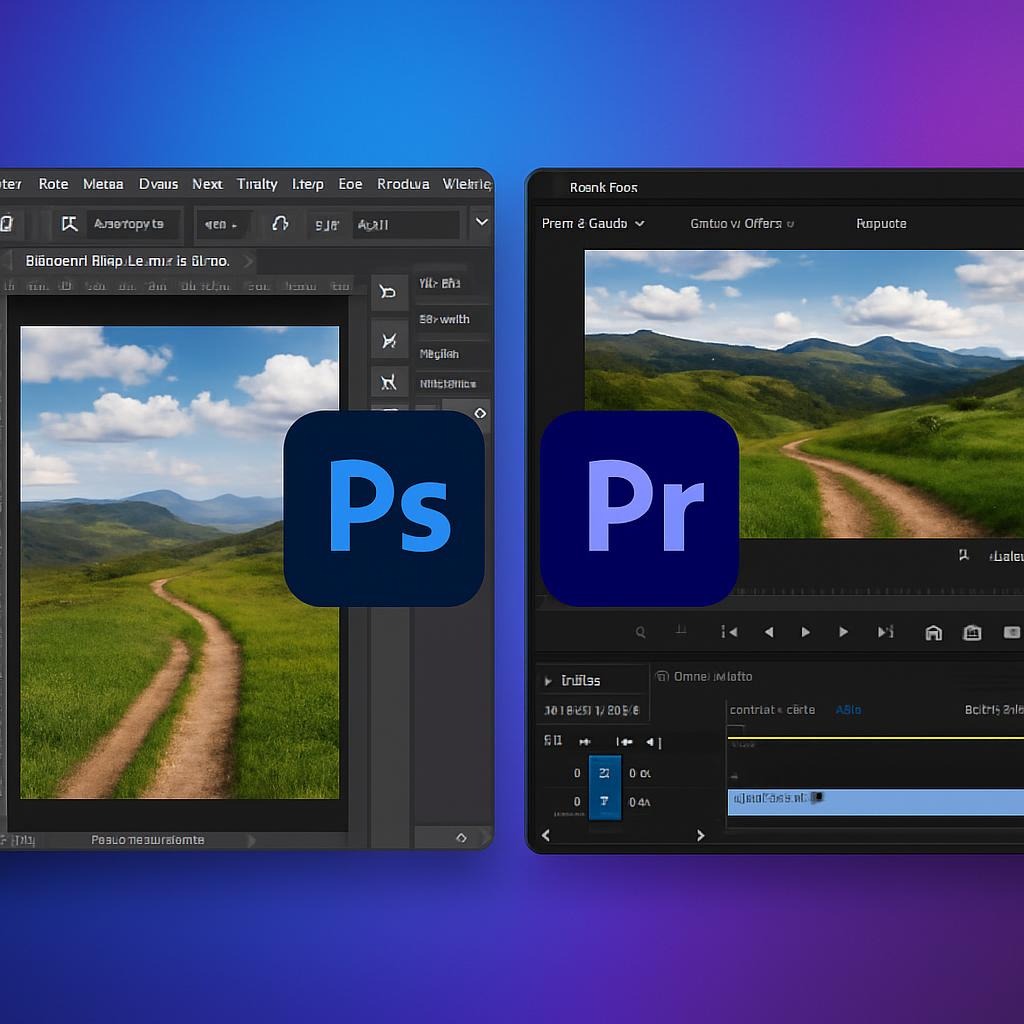Viewport: 1024px width, 1024px height.
Task: Open the 'Prem & Gaudo' dropdown
Action: (593, 223)
